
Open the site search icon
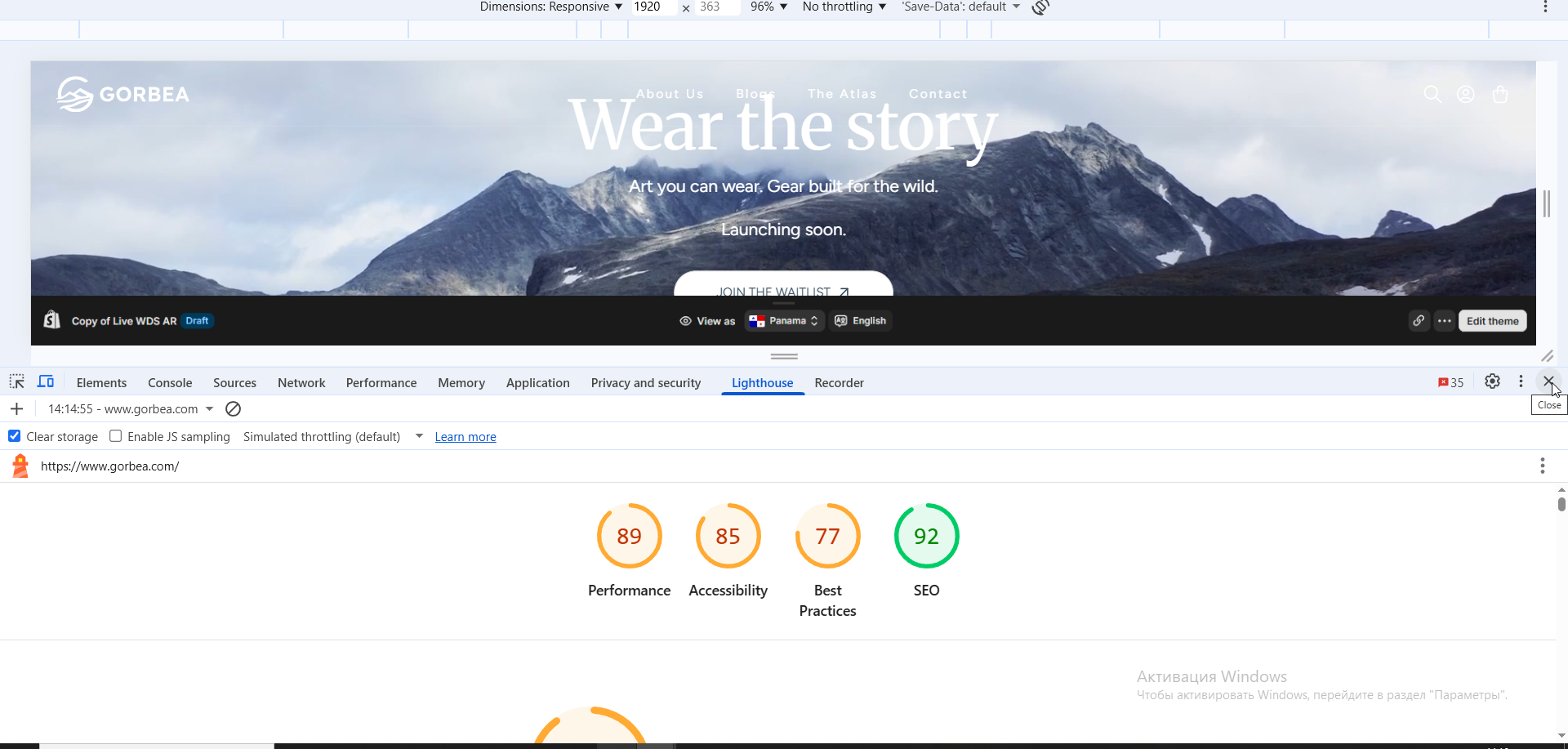point(1432,94)
